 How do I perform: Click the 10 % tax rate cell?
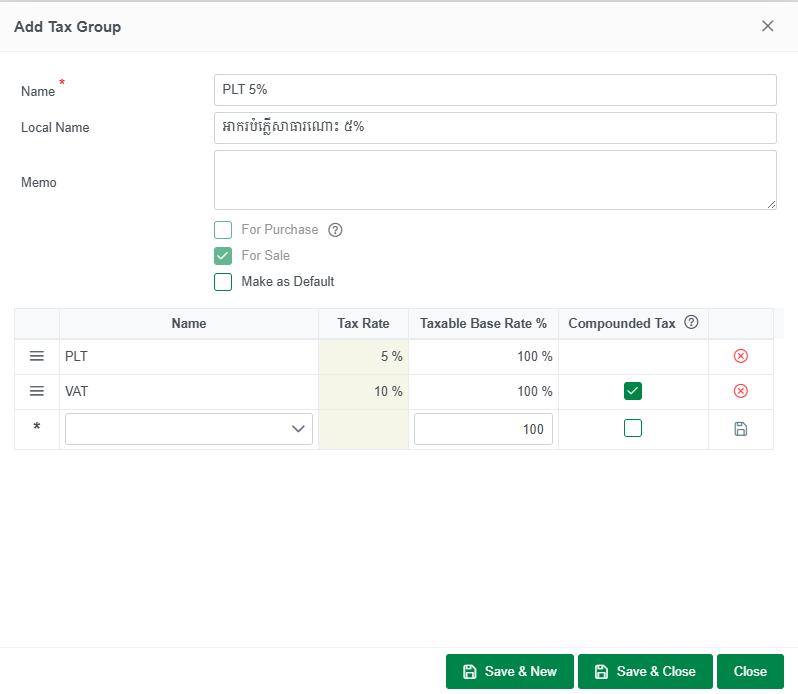click(363, 392)
